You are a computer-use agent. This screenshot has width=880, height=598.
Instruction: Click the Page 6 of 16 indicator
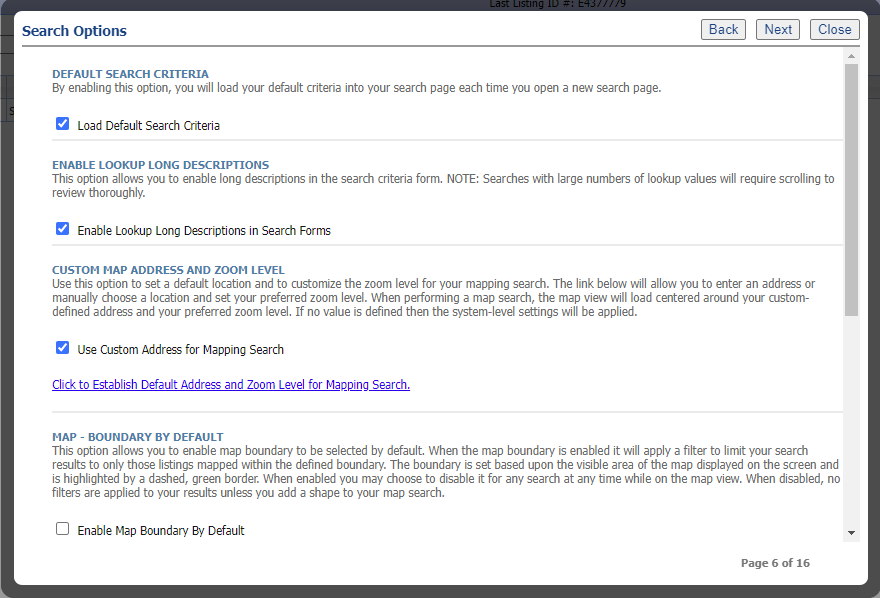[775, 563]
